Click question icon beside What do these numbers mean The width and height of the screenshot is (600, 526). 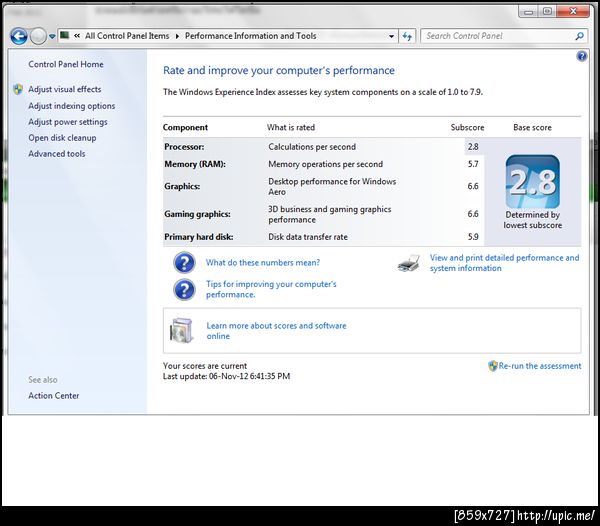184,263
